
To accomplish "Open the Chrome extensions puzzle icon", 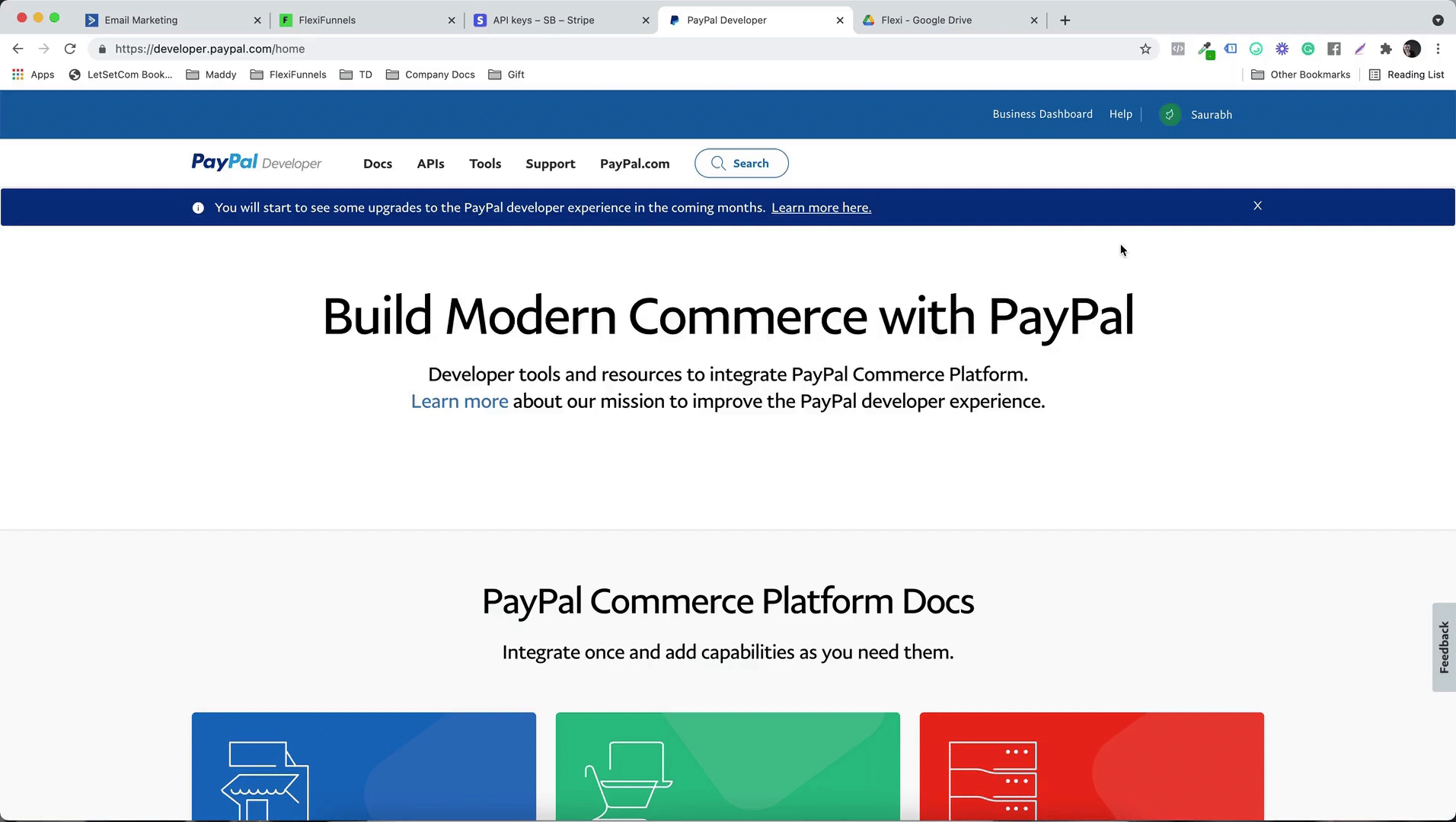I will click(x=1385, y=49).
